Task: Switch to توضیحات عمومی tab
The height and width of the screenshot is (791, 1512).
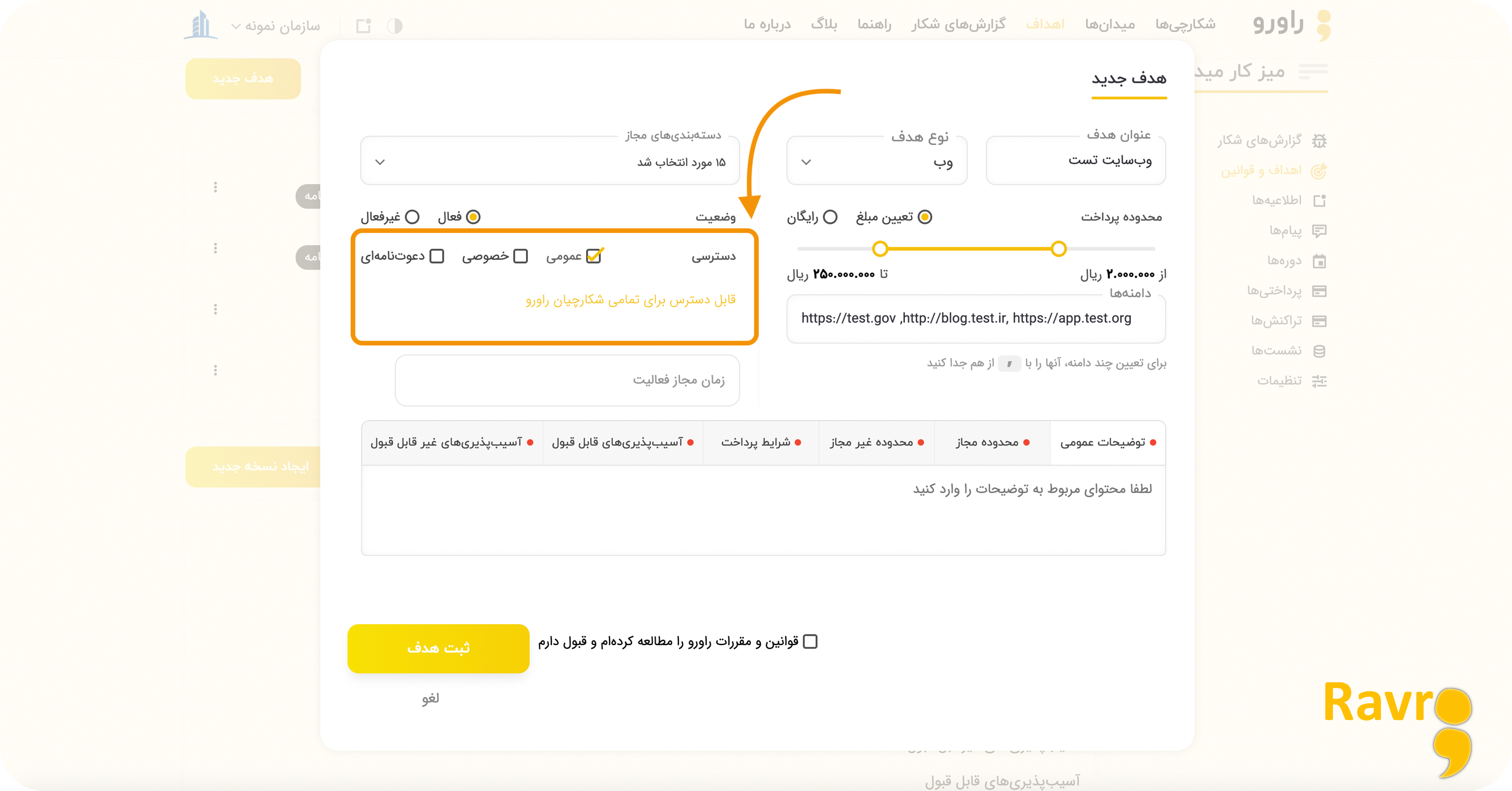Action: coord(1107,443)
